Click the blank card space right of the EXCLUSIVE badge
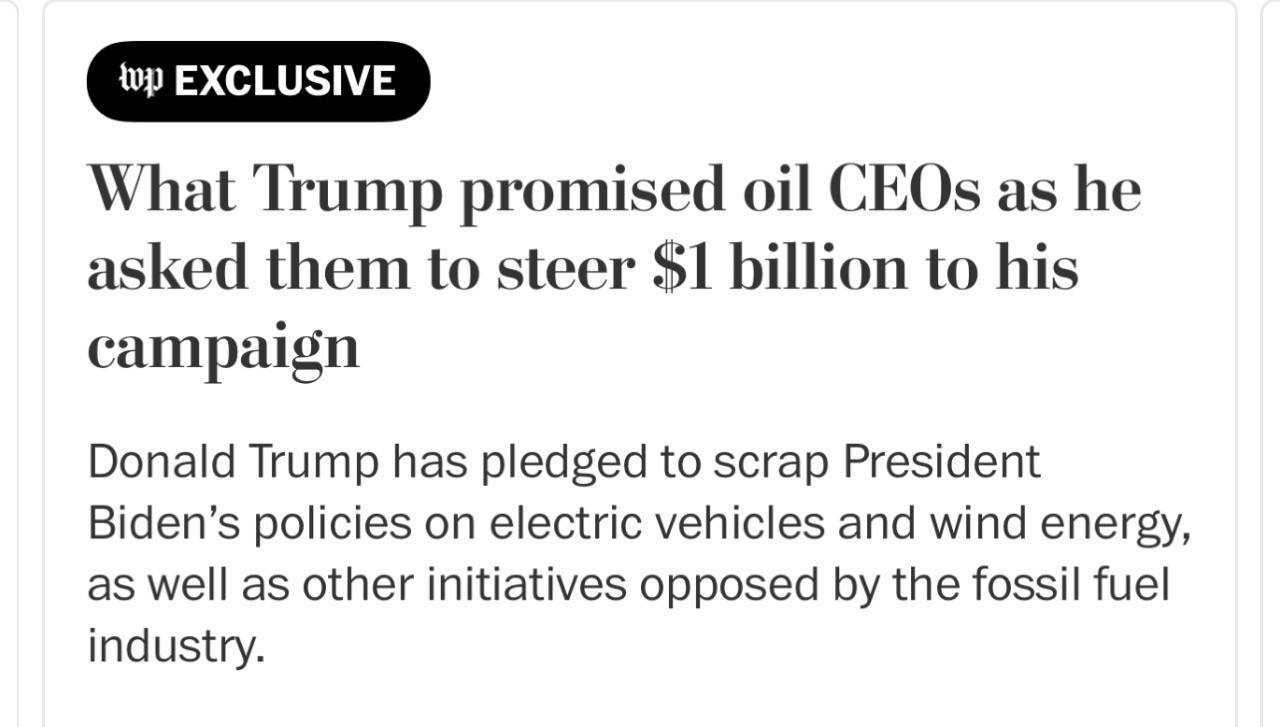This screenshot has height=727, width=1280. (830, 81)
